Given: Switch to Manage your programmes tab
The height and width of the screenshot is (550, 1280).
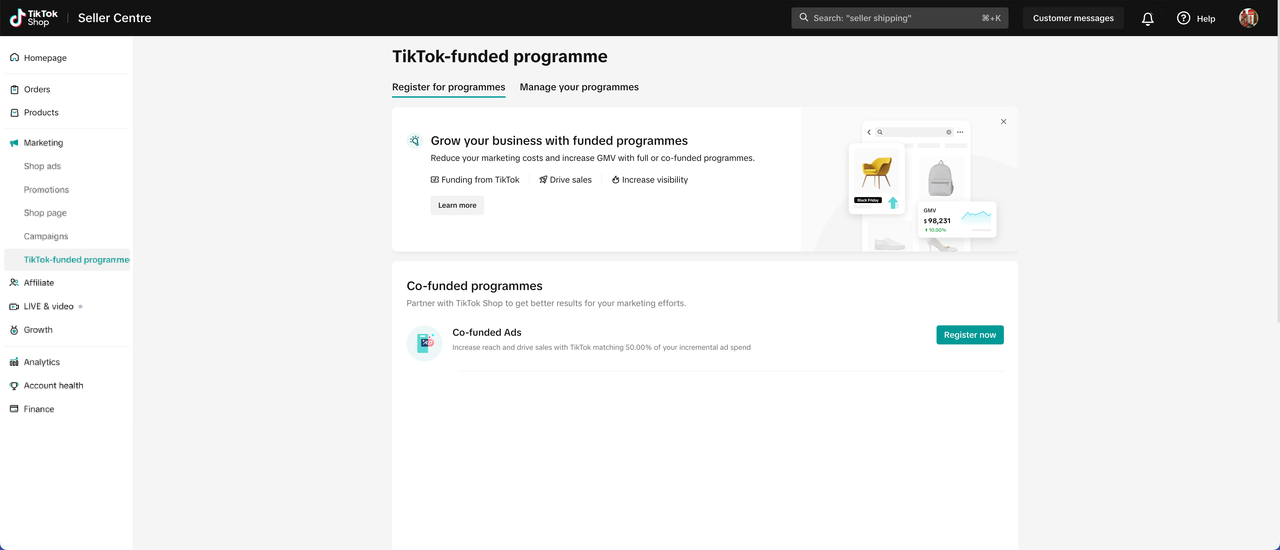Looking at the screenshot, I should [579, 87].
